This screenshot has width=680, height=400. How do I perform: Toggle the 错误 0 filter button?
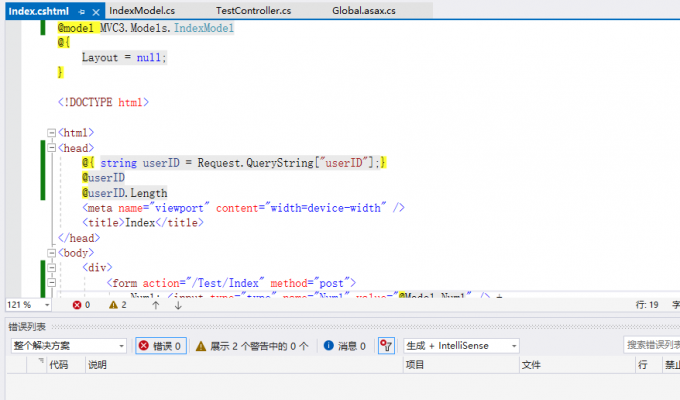[x=161, y=346]
